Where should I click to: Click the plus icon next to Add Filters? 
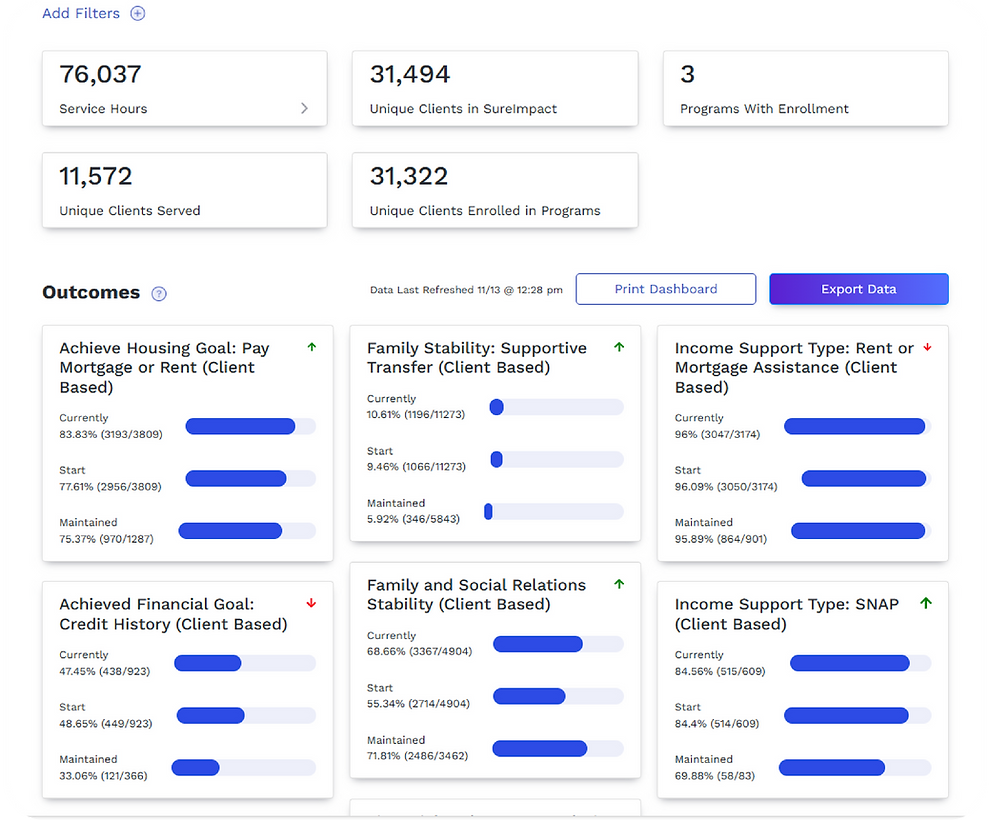(x=137, y=13)
